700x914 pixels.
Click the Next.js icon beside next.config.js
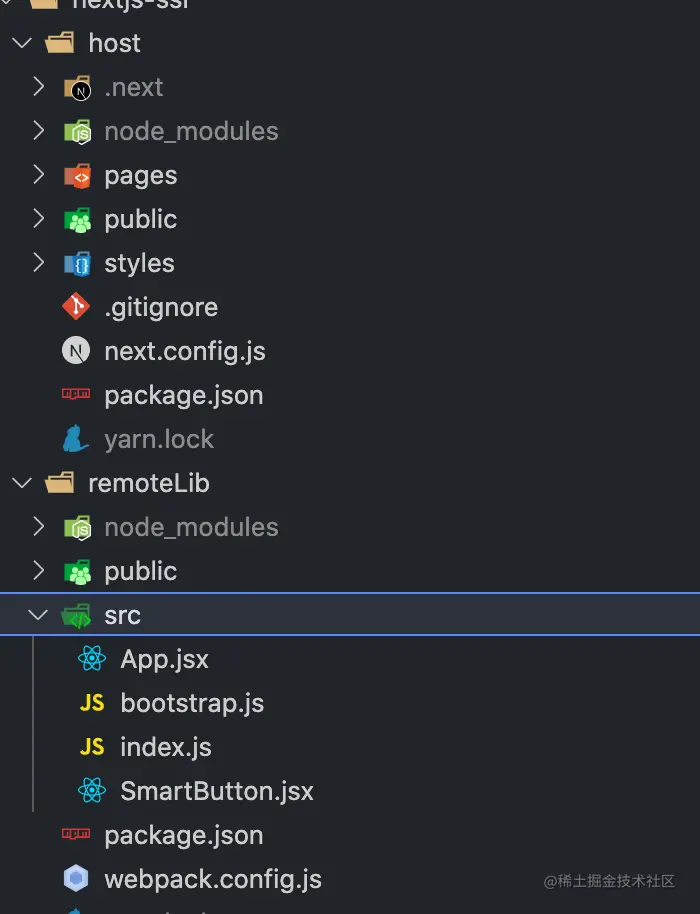(76, 350)
